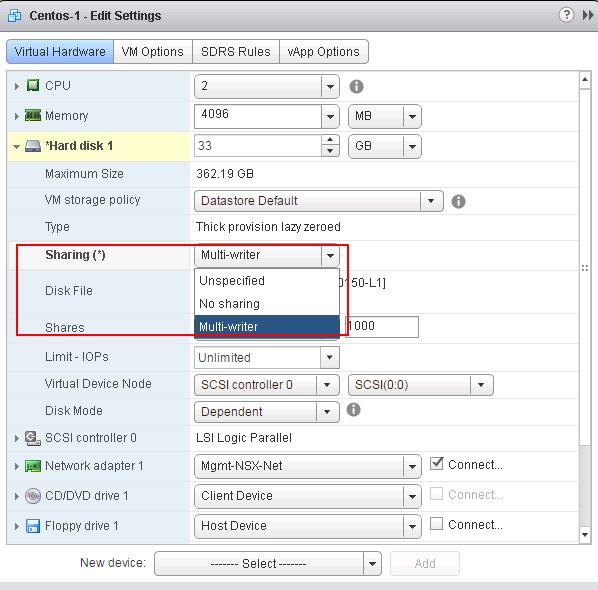Switch to the VM Options tab
The height and width of the screenshot is (590, 598).
click(153, 51)
